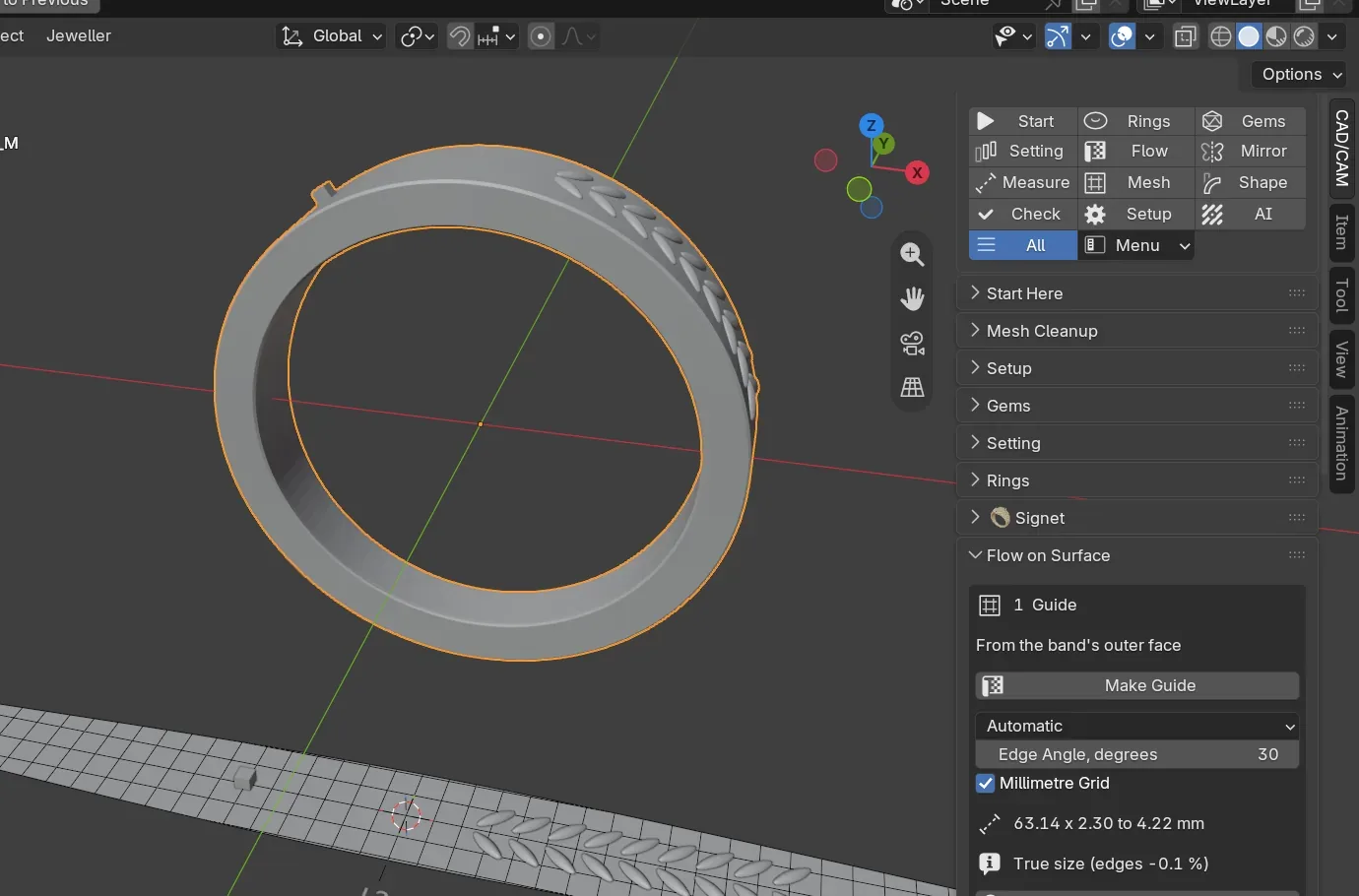The height and width of the screenshot is (896, 1359).
Task: Open the Options dropdown
Action: click(1301, 75)
